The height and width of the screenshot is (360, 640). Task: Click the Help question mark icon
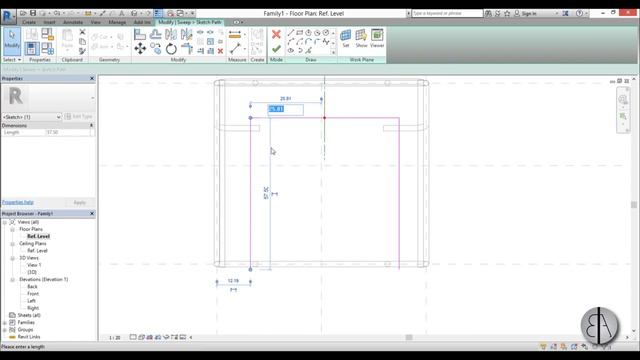pos(579,13)
